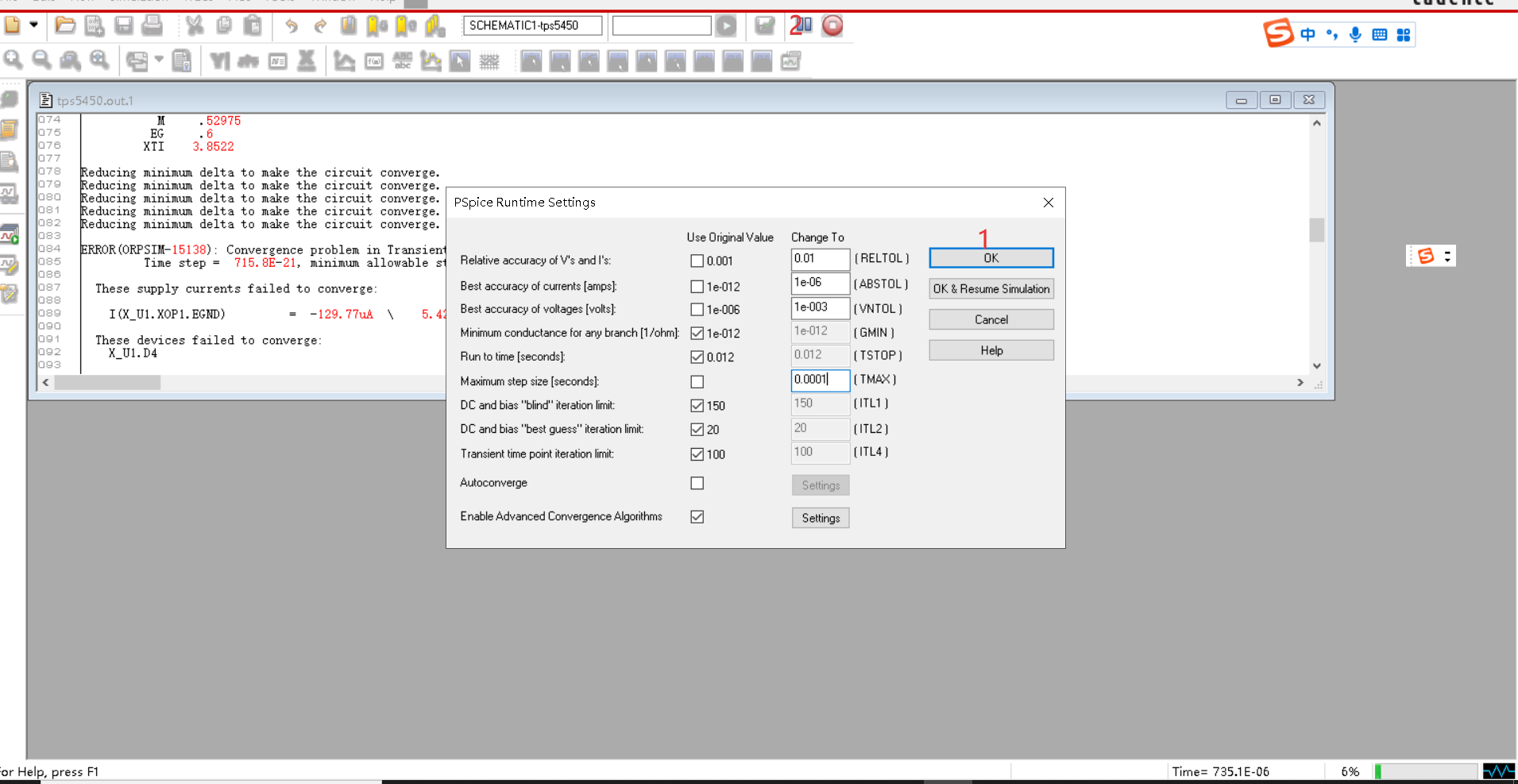Click the Zoom In magnifier icon
The height and width of the screenshot is (784, 1518).
coord(13,60)
